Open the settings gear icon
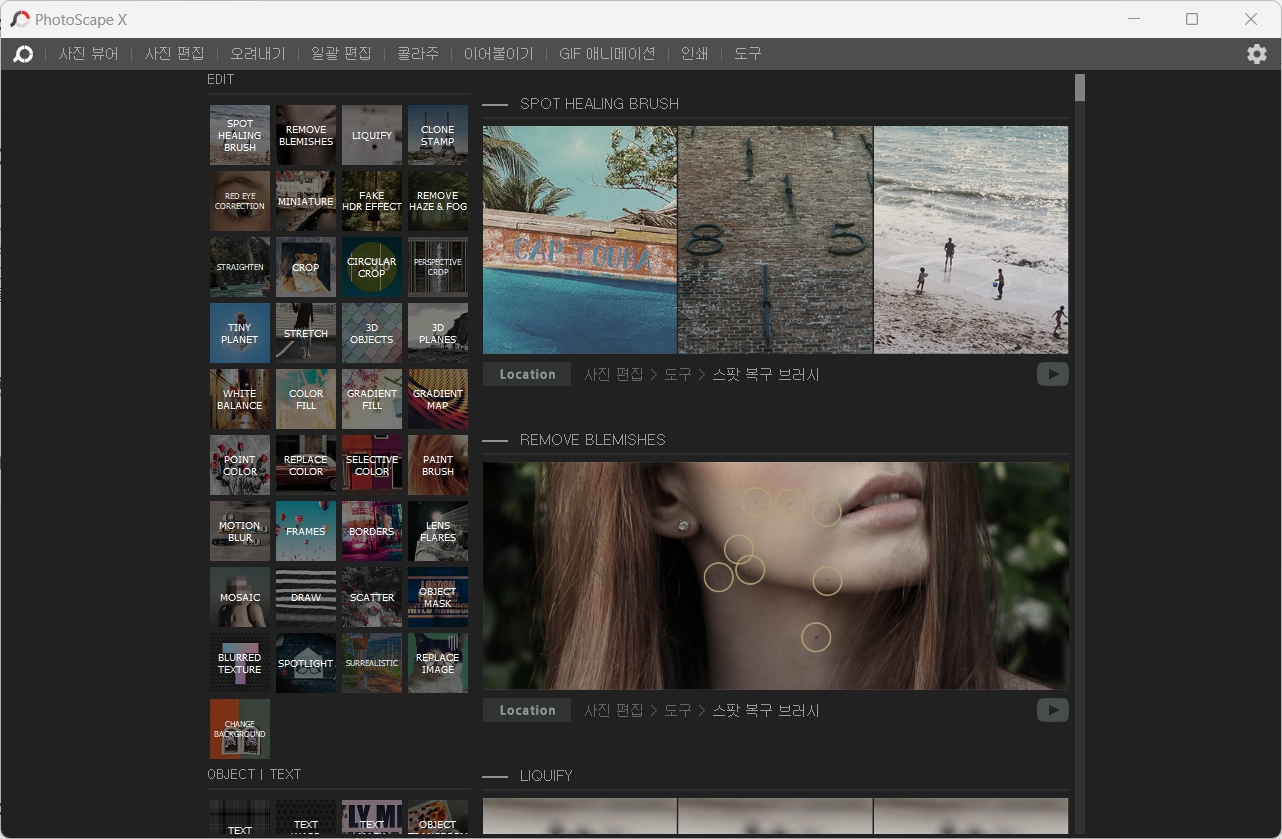 (1257, 54)
